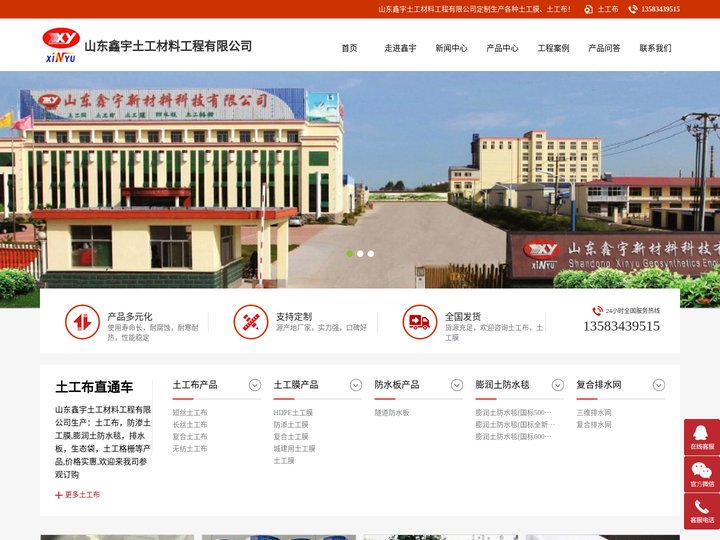Go to 首页 in navigation
Screen dimensions: 720x540
349,48
